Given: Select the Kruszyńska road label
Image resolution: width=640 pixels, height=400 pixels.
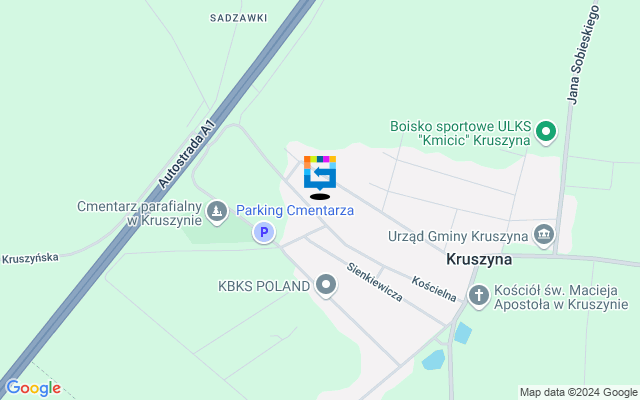Looking at the screenshot, I should [x=30, y=259].
